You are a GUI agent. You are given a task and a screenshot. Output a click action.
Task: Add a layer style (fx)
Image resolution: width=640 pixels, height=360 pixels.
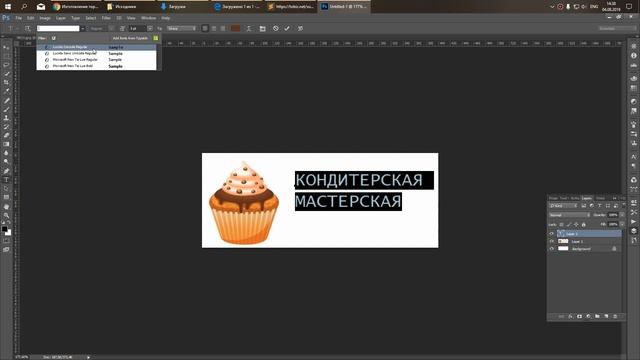(x=570, y=316)
